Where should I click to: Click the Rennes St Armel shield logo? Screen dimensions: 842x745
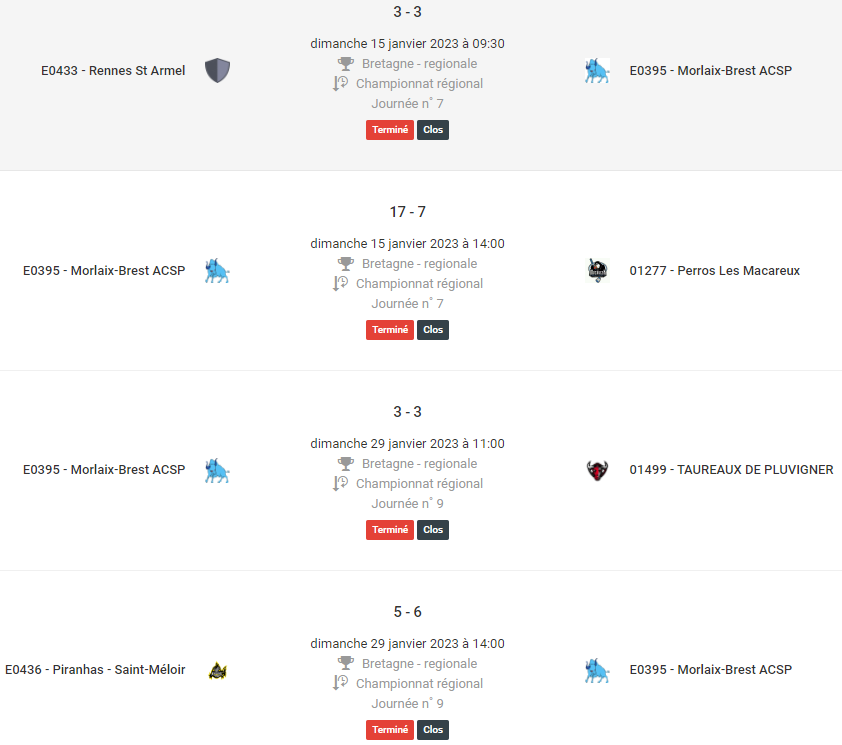(217, 70)
